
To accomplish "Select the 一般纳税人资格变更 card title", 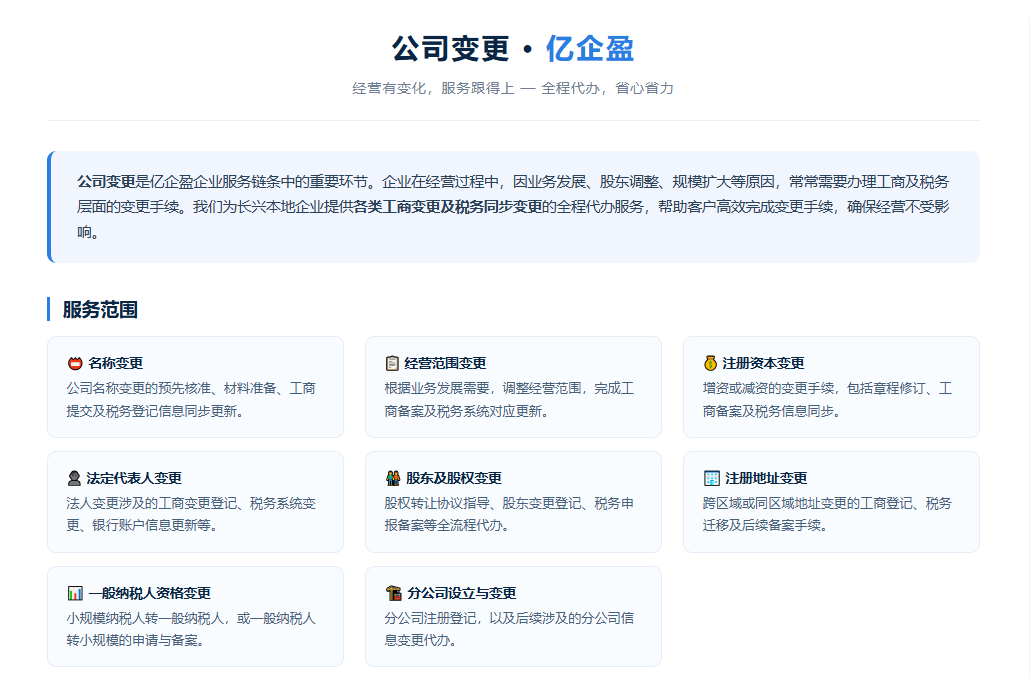I will pyautogui.click(x=150, y=593).
